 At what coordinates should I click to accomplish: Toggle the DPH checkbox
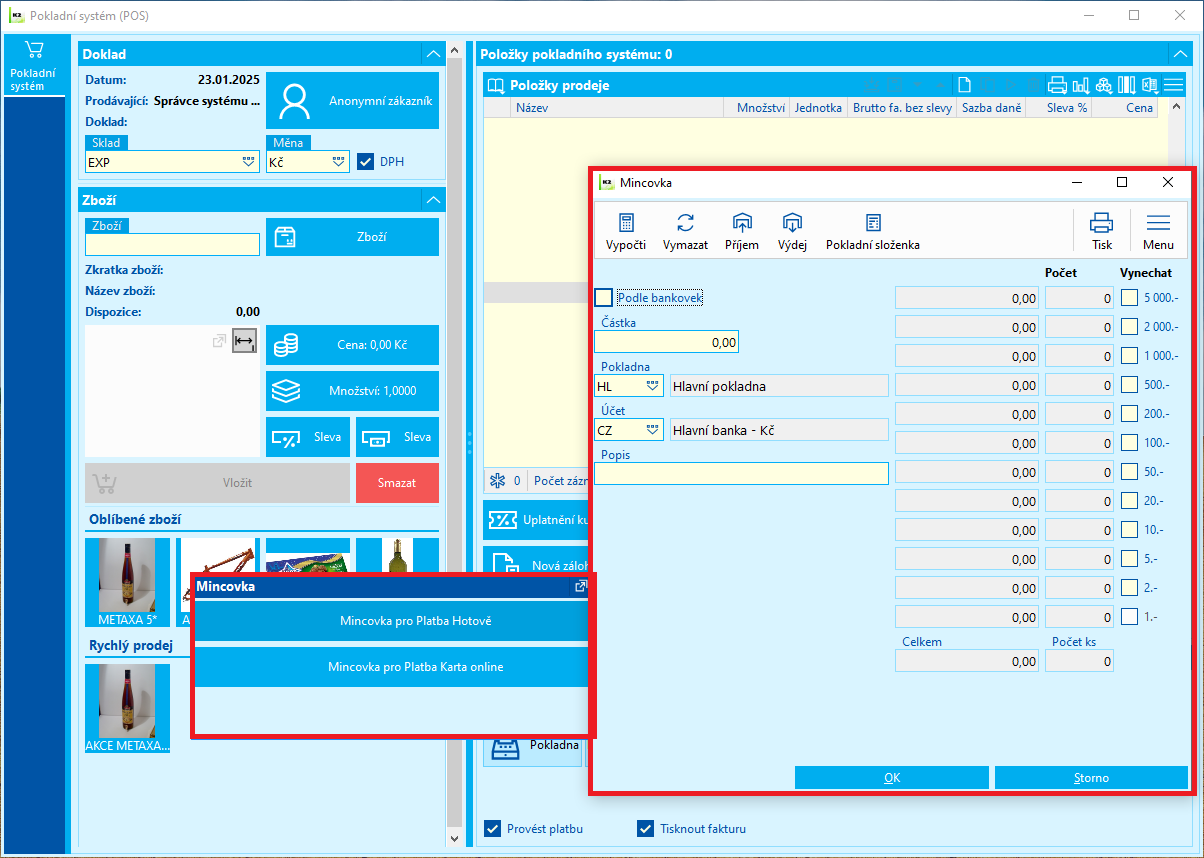[x=365, y=161]
